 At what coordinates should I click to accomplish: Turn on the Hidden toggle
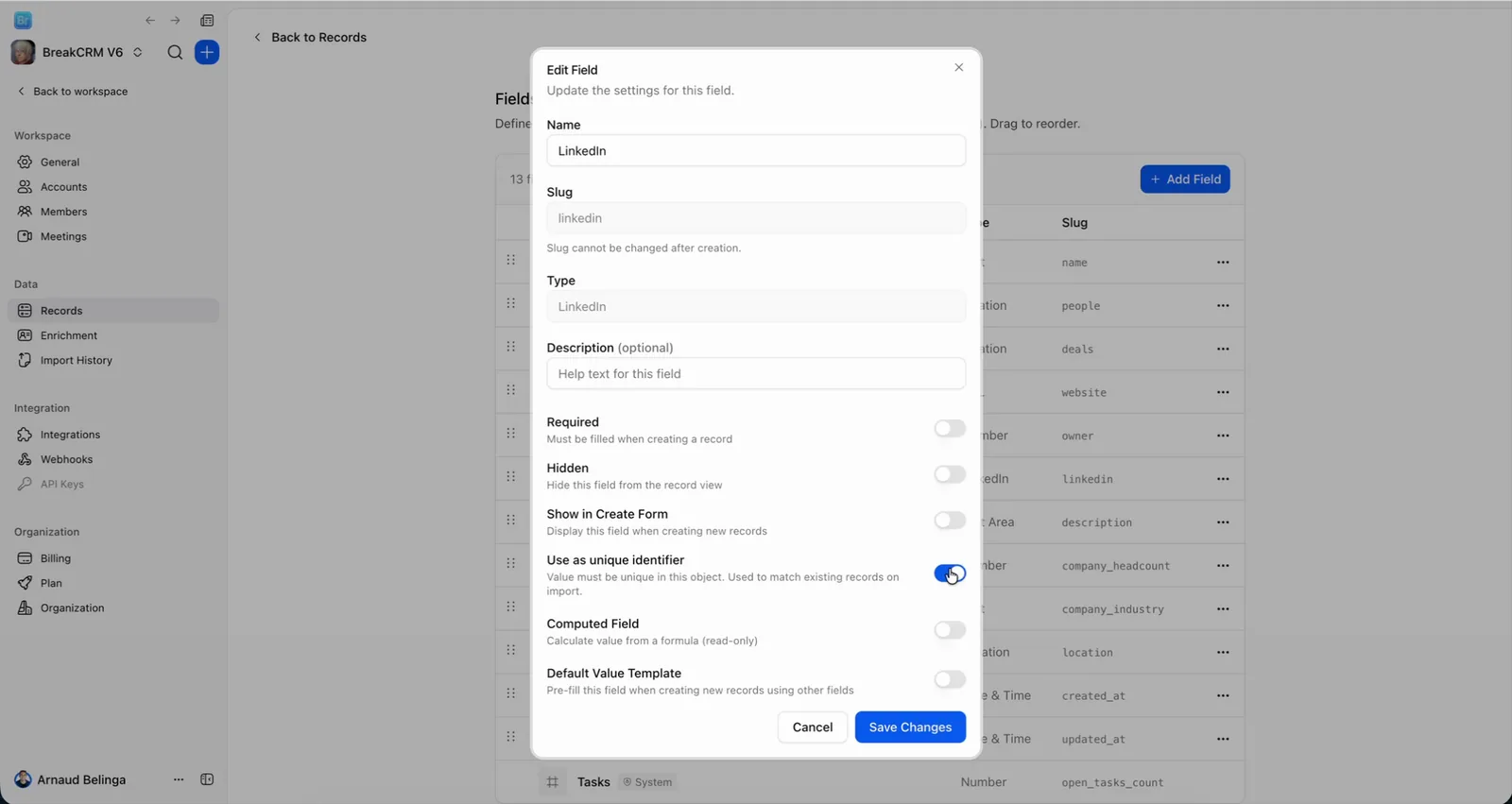[950, 474]
